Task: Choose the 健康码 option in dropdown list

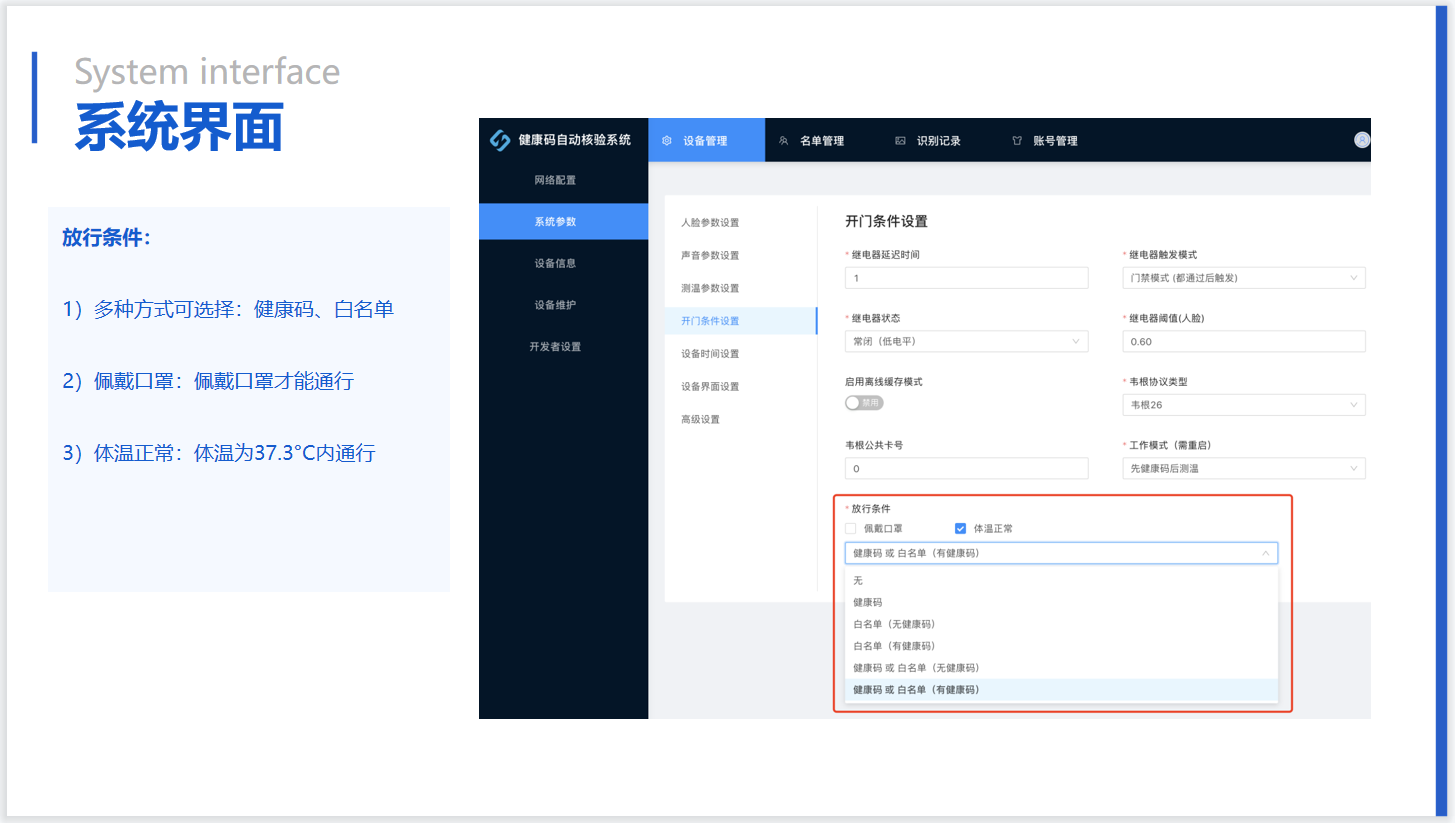Action: 868,602
